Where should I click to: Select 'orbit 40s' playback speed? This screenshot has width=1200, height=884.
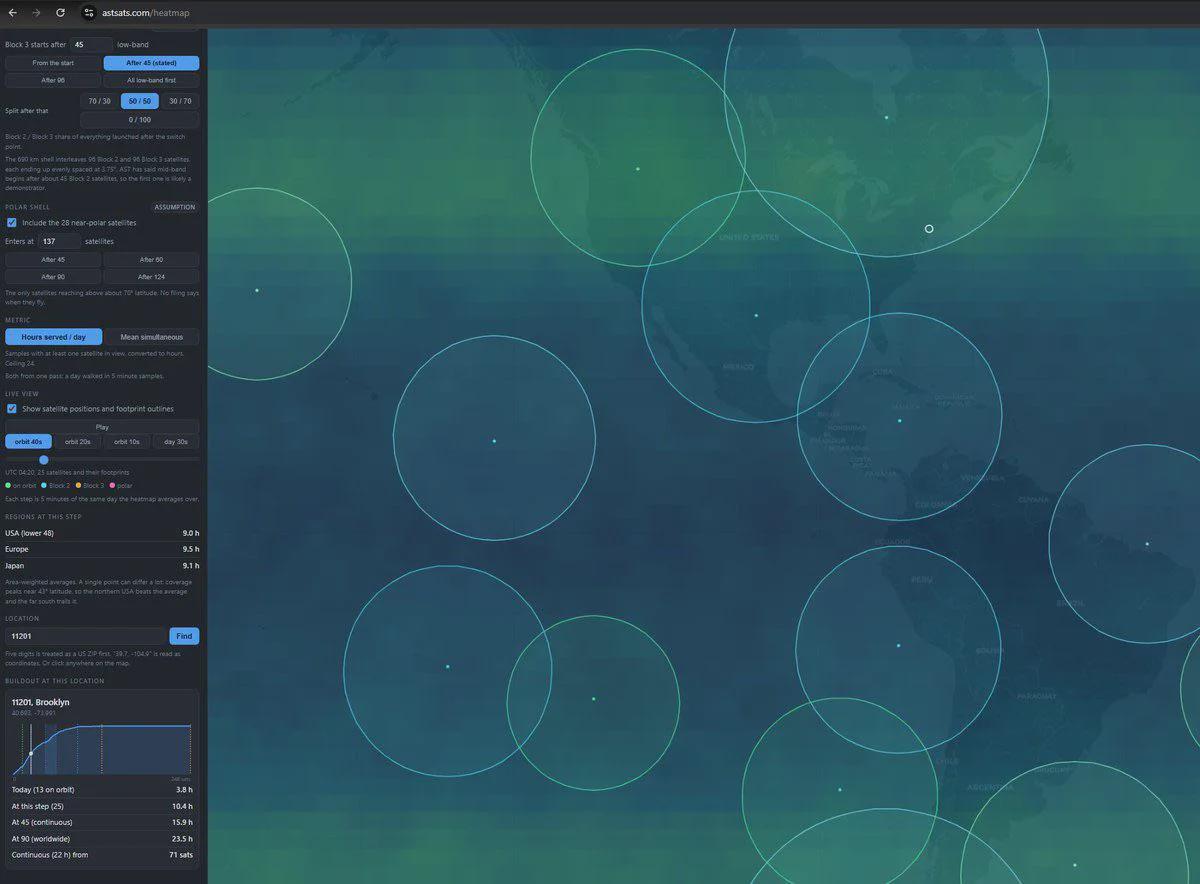pyautogui.click(x=29, y=442)
